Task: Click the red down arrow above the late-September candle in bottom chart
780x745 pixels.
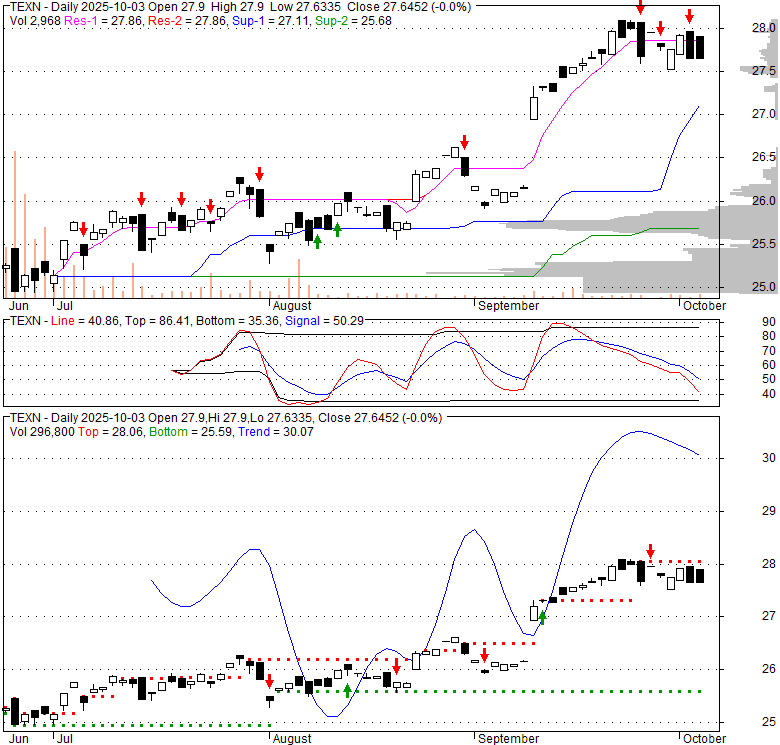Action: [x=650, y=551]
